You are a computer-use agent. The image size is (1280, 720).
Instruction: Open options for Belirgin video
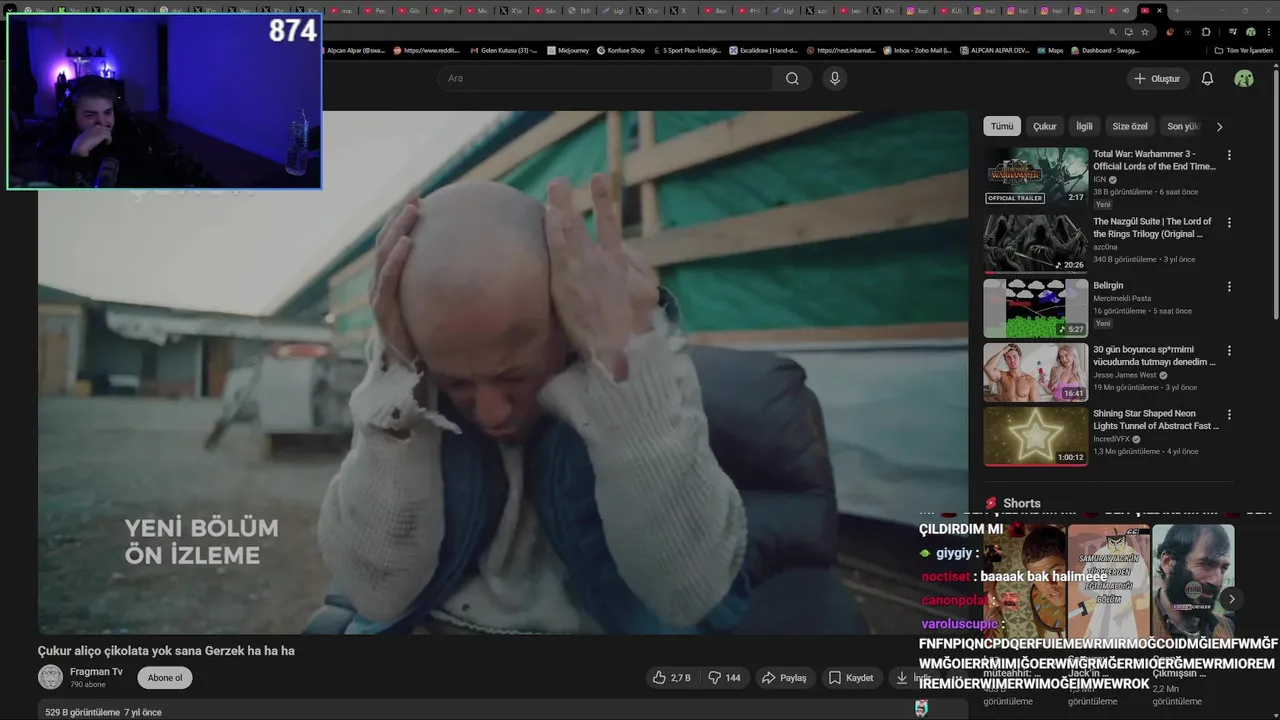pos(1229,287)
